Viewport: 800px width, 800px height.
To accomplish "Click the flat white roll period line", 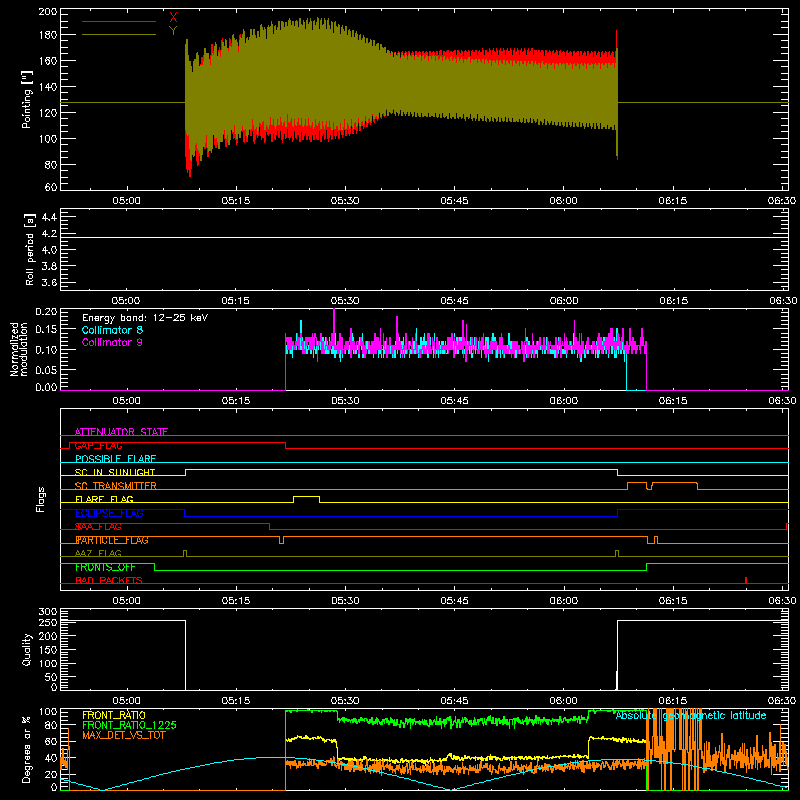I will [x=424, y=237].
